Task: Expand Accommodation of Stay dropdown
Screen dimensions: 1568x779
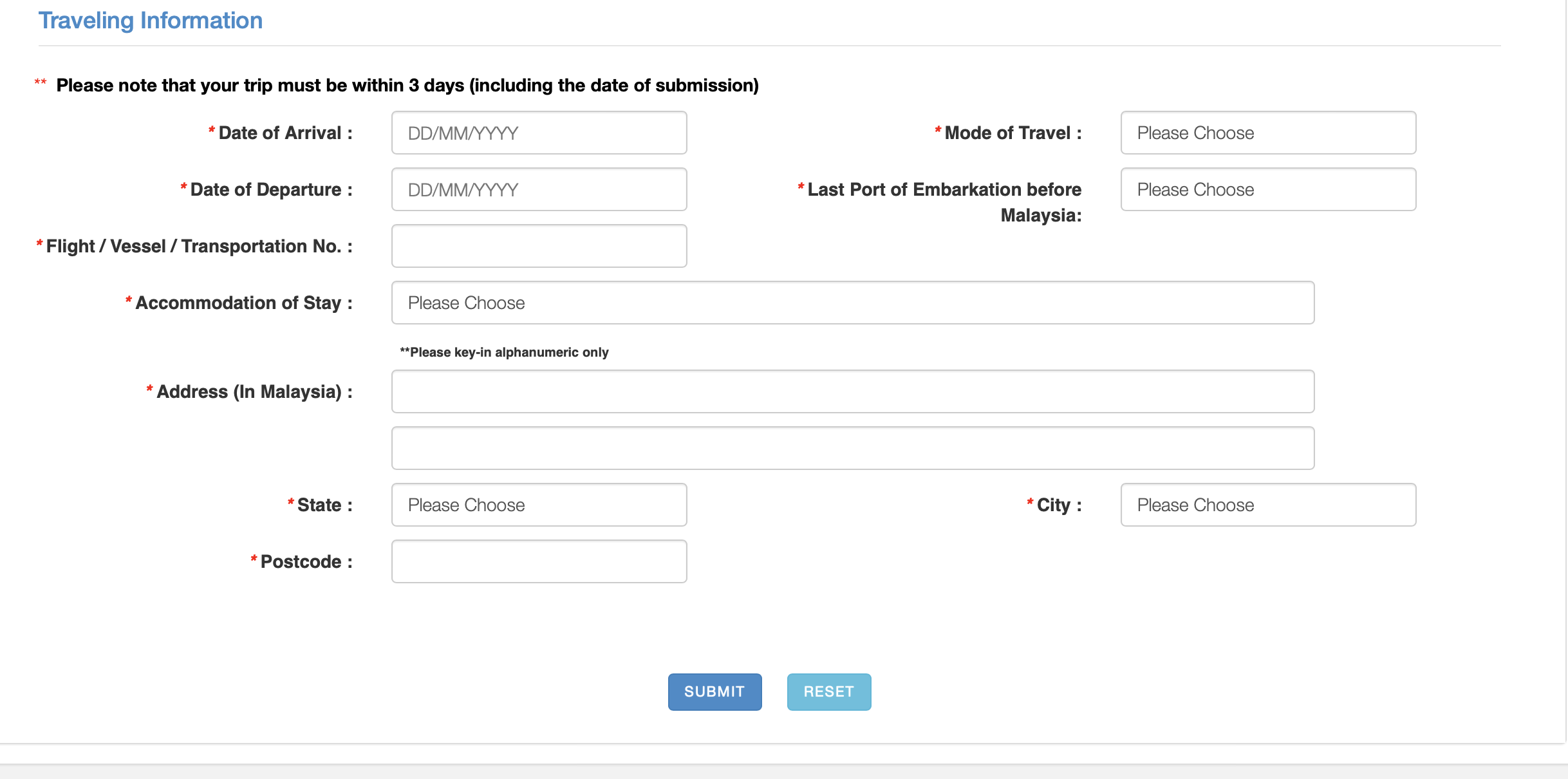Action: click(x=852, y=303)
